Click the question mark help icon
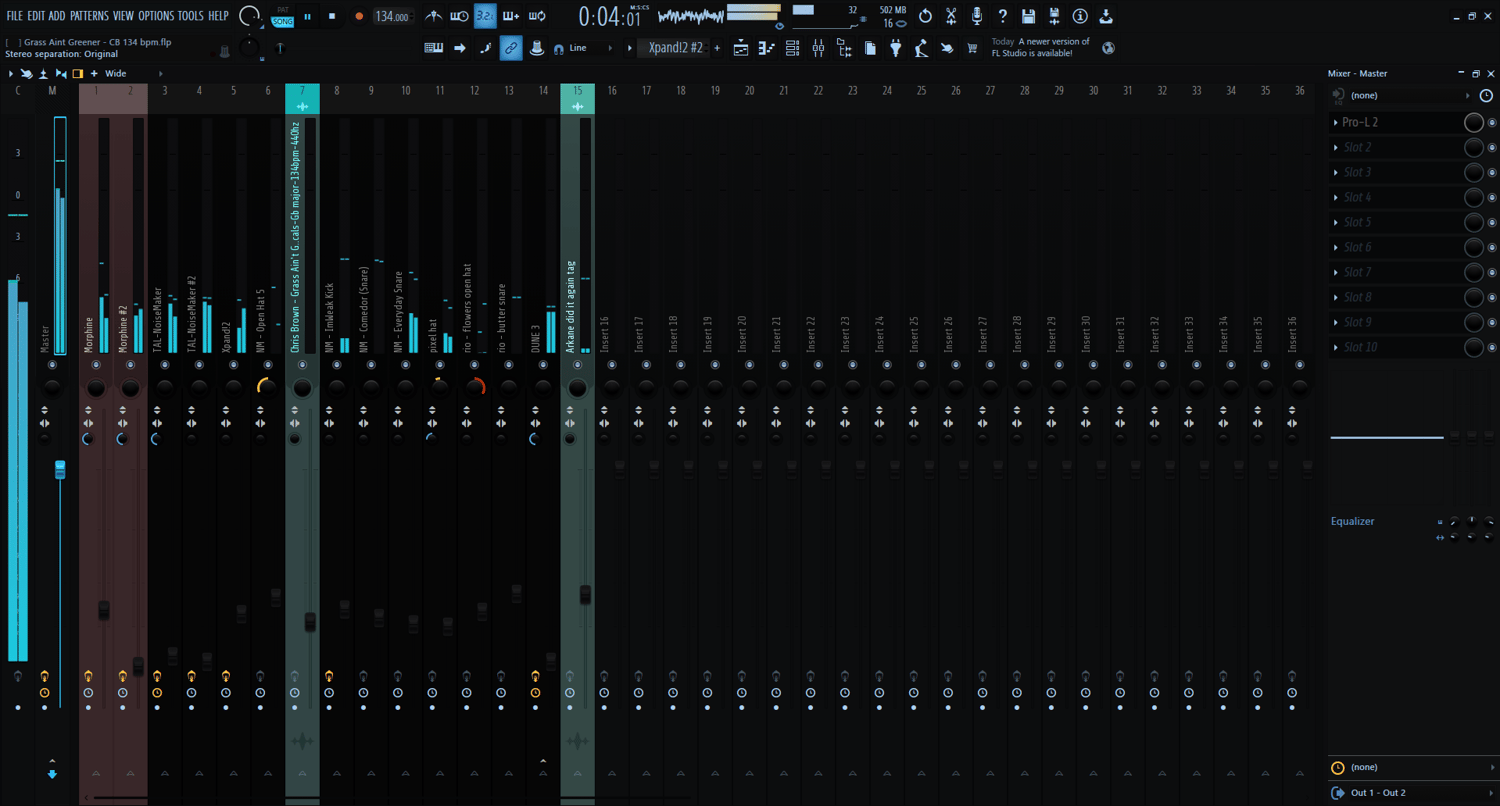 pyautogui.click(x=1003, y=16)
